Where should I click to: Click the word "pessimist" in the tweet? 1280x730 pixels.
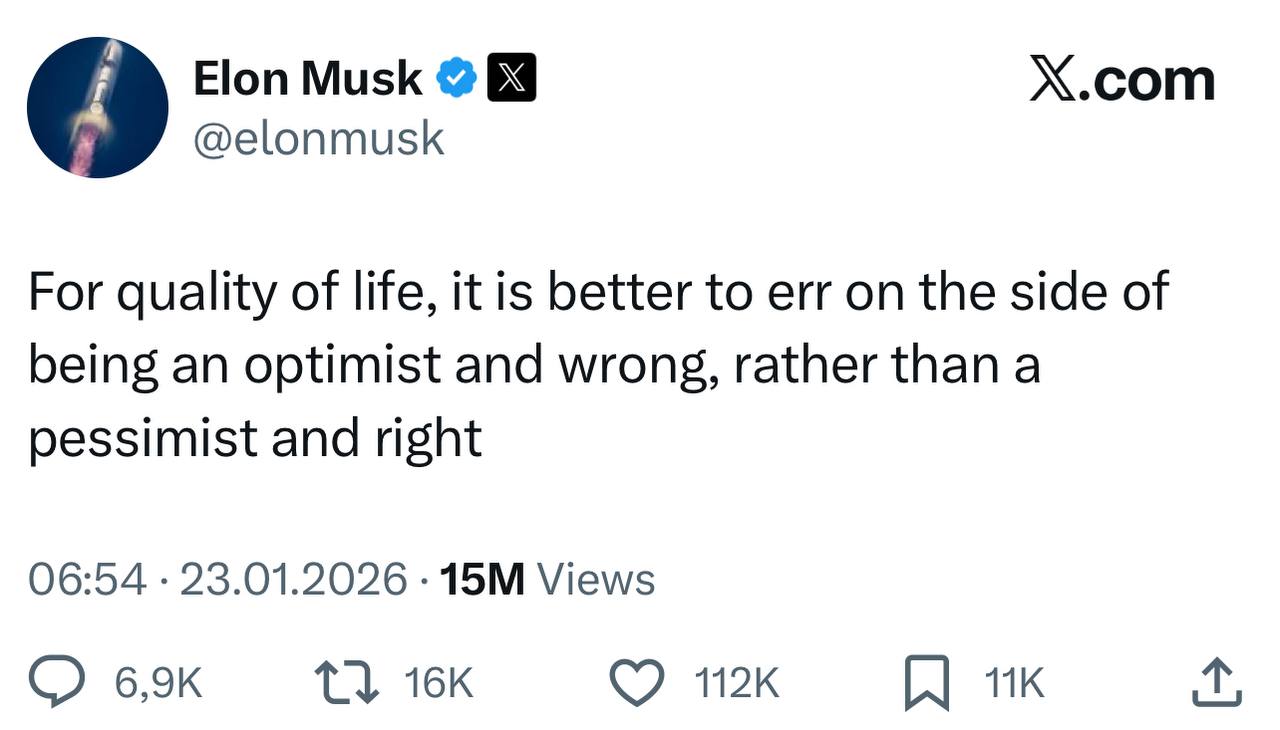click(142, 438)
